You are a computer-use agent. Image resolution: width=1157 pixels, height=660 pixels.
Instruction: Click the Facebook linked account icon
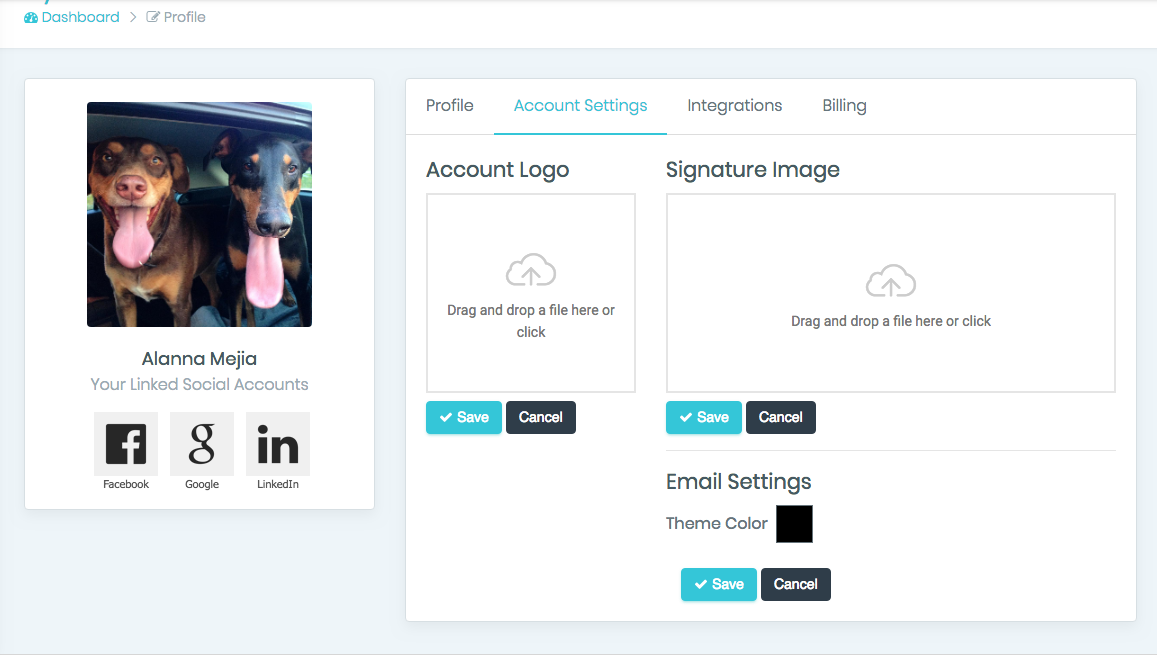point(126,444)
